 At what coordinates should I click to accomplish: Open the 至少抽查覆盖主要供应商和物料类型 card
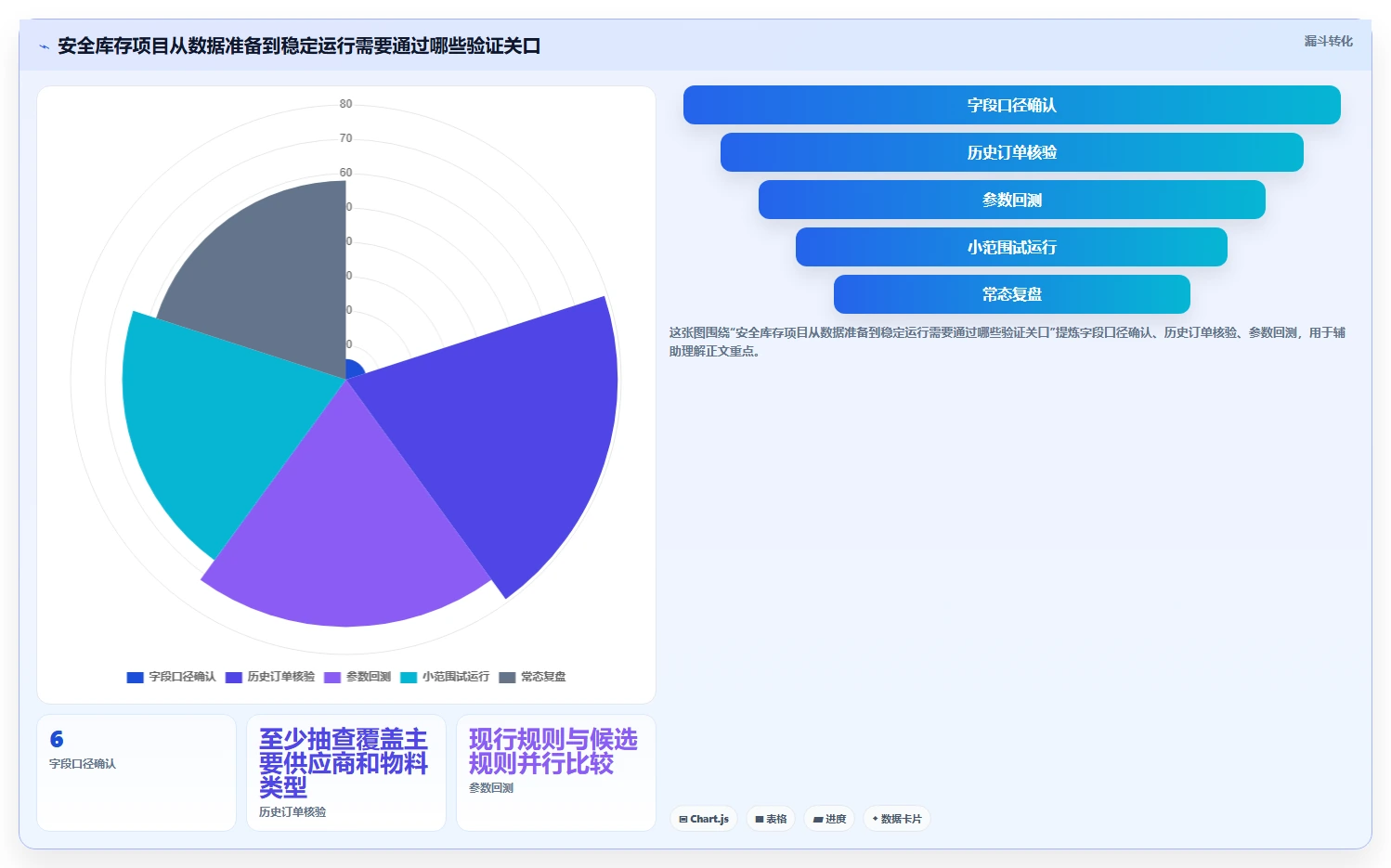coord(346,772)
